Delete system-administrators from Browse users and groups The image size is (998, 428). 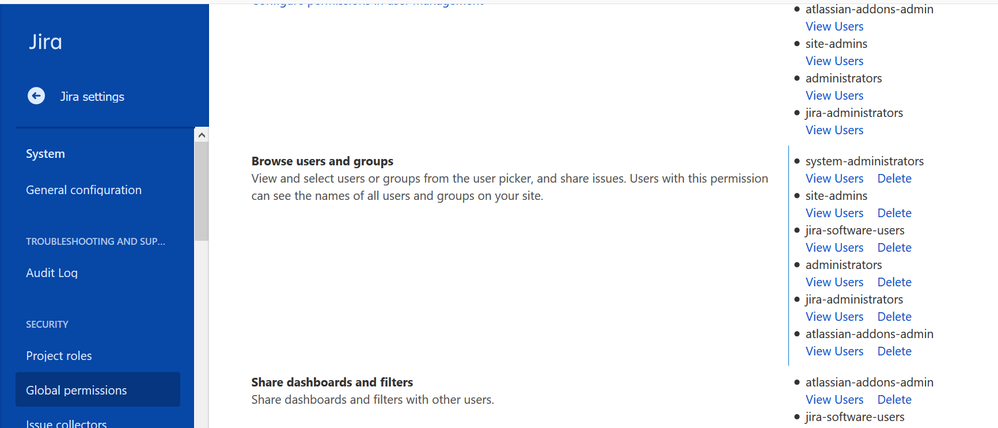pyautogui.click(x=894, y=178)
